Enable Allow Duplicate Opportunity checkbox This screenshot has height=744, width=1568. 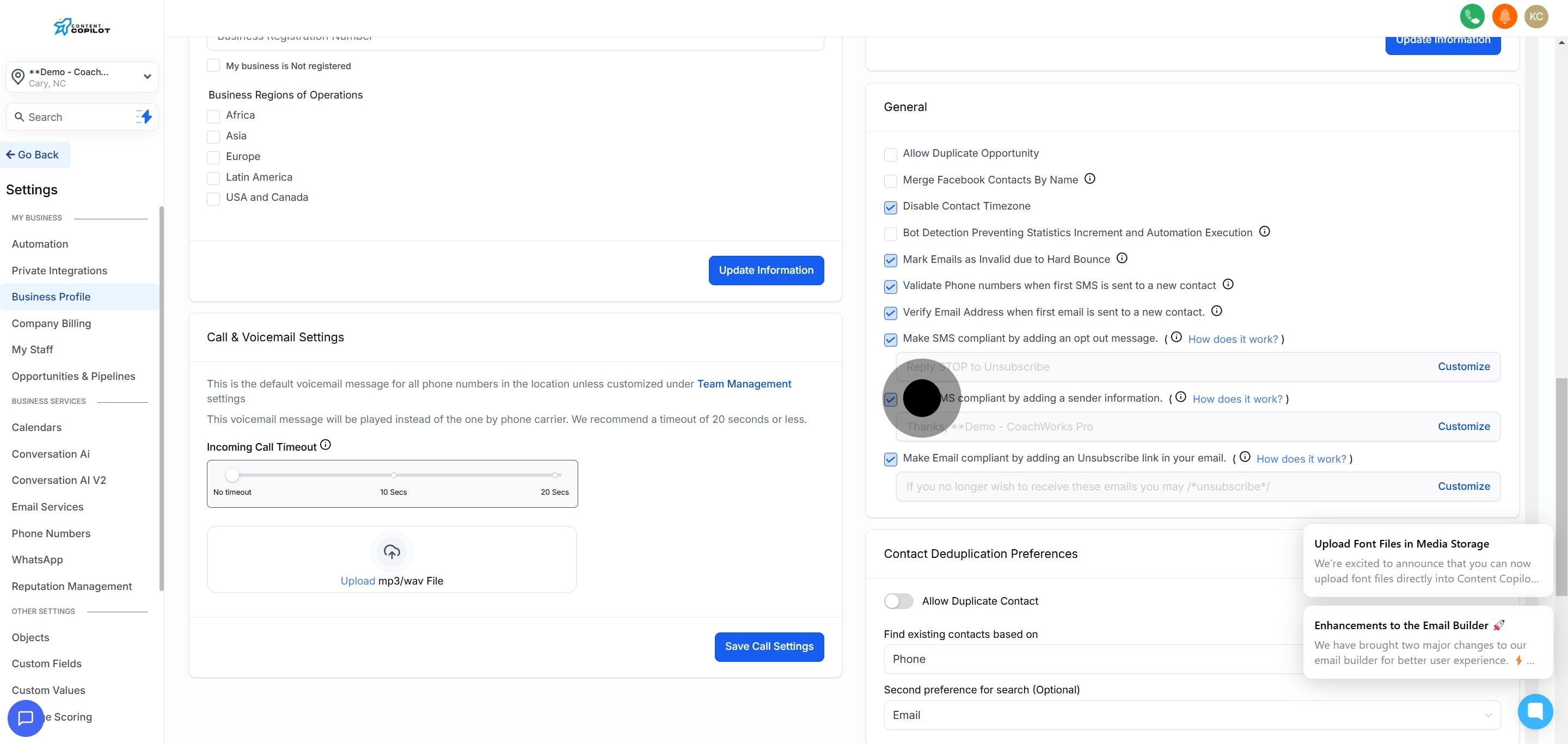point(891,155)
